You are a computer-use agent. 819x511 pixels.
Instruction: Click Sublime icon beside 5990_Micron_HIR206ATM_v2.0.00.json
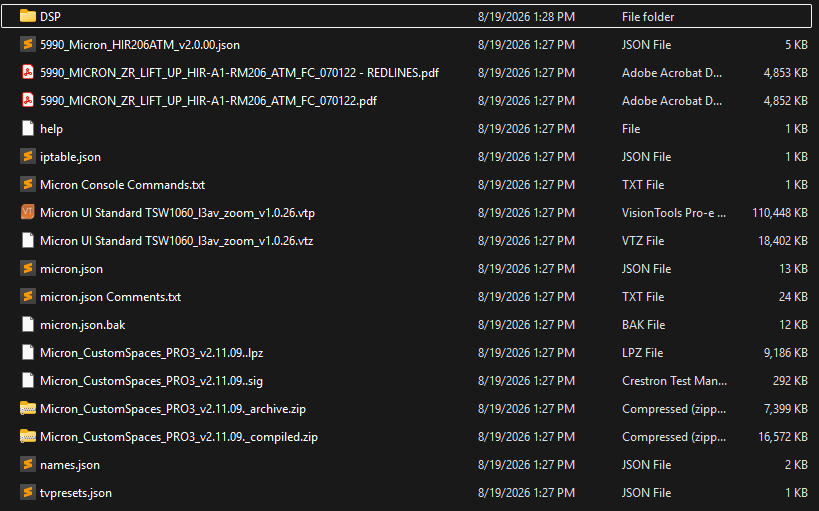(28, 44)
